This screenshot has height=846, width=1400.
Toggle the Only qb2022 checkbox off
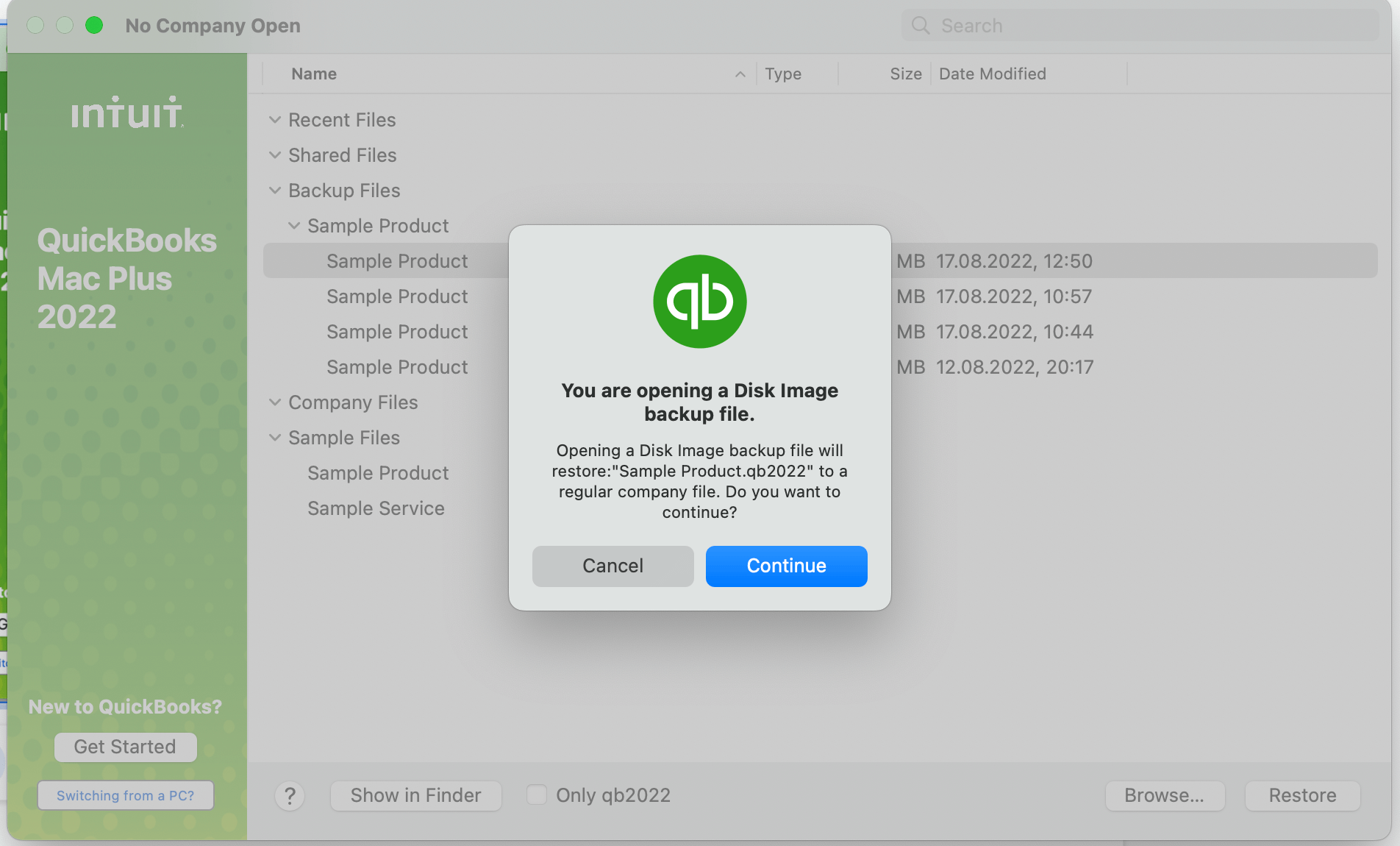click(536, 795)
